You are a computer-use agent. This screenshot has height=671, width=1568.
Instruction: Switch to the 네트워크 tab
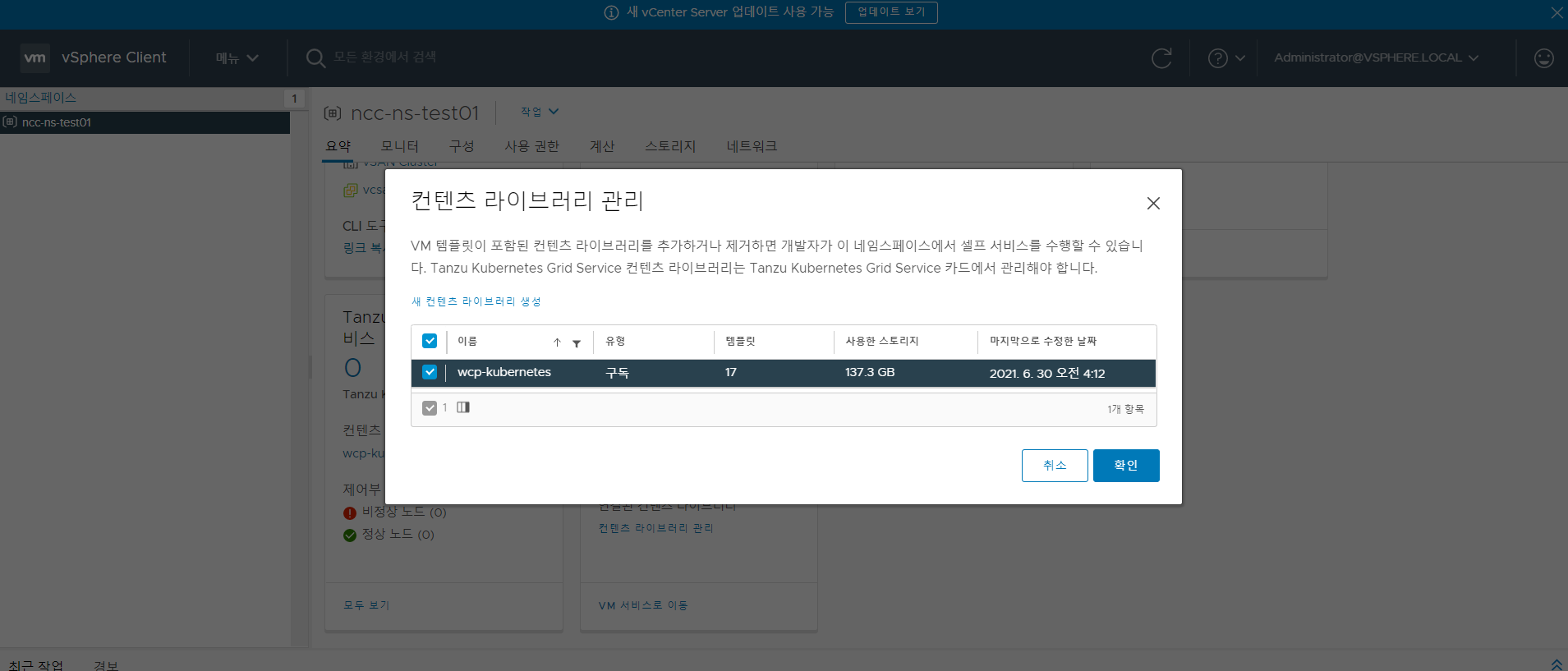[x=752, y=146]
